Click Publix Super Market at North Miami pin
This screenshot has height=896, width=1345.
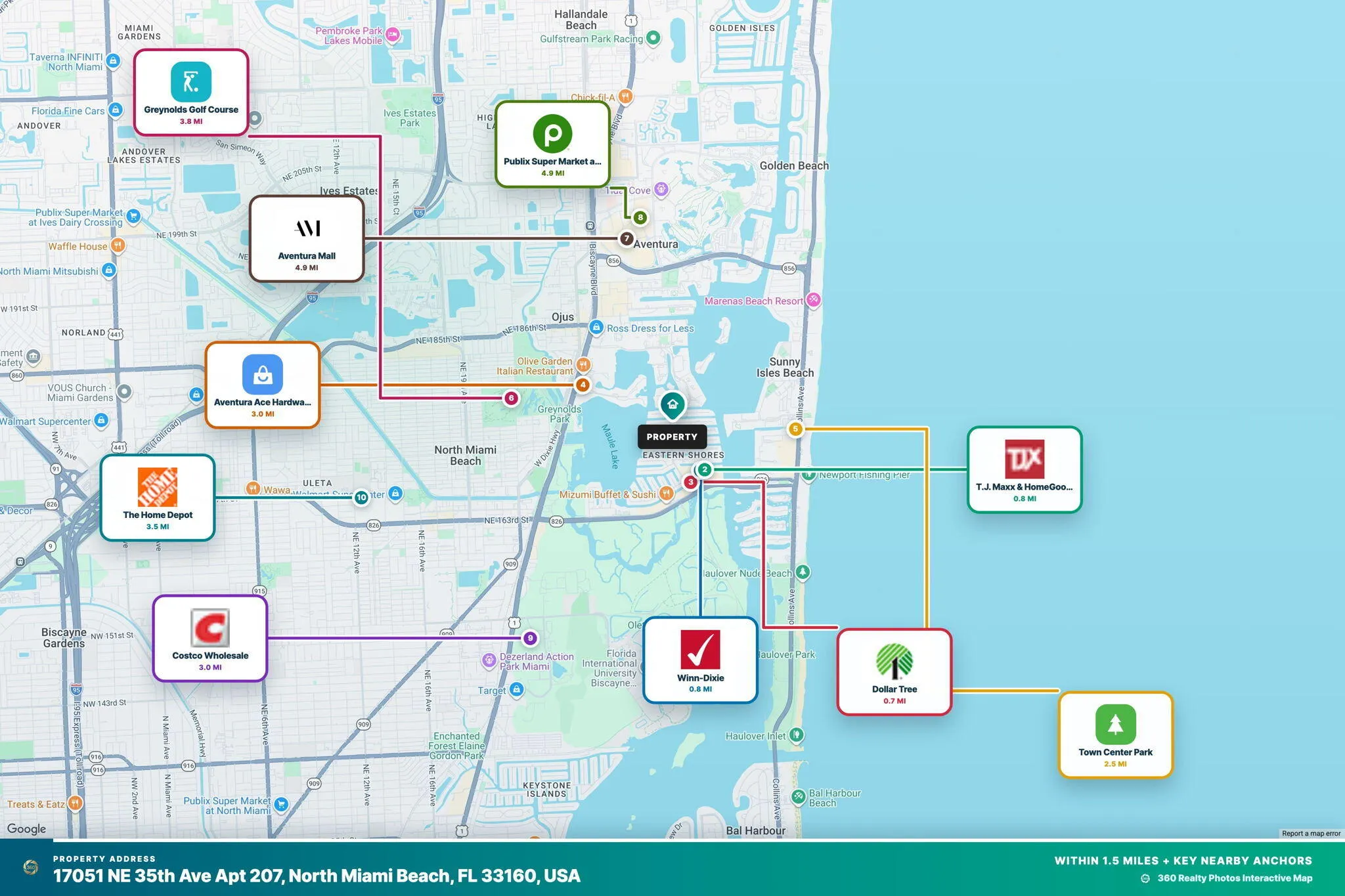click(x=281, y=805)
